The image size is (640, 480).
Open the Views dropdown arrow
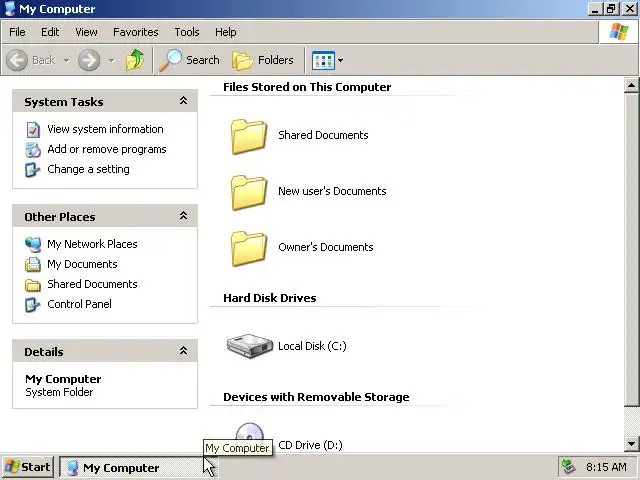pyautogui.click(x=340, y=60)
